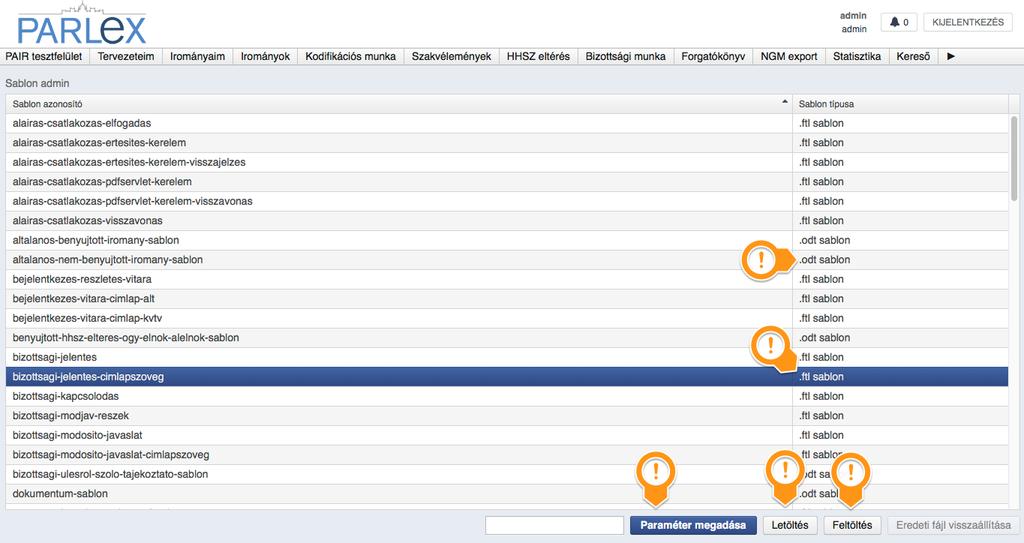
Task: Open Kereső menu
Action: tap(913, 56)
